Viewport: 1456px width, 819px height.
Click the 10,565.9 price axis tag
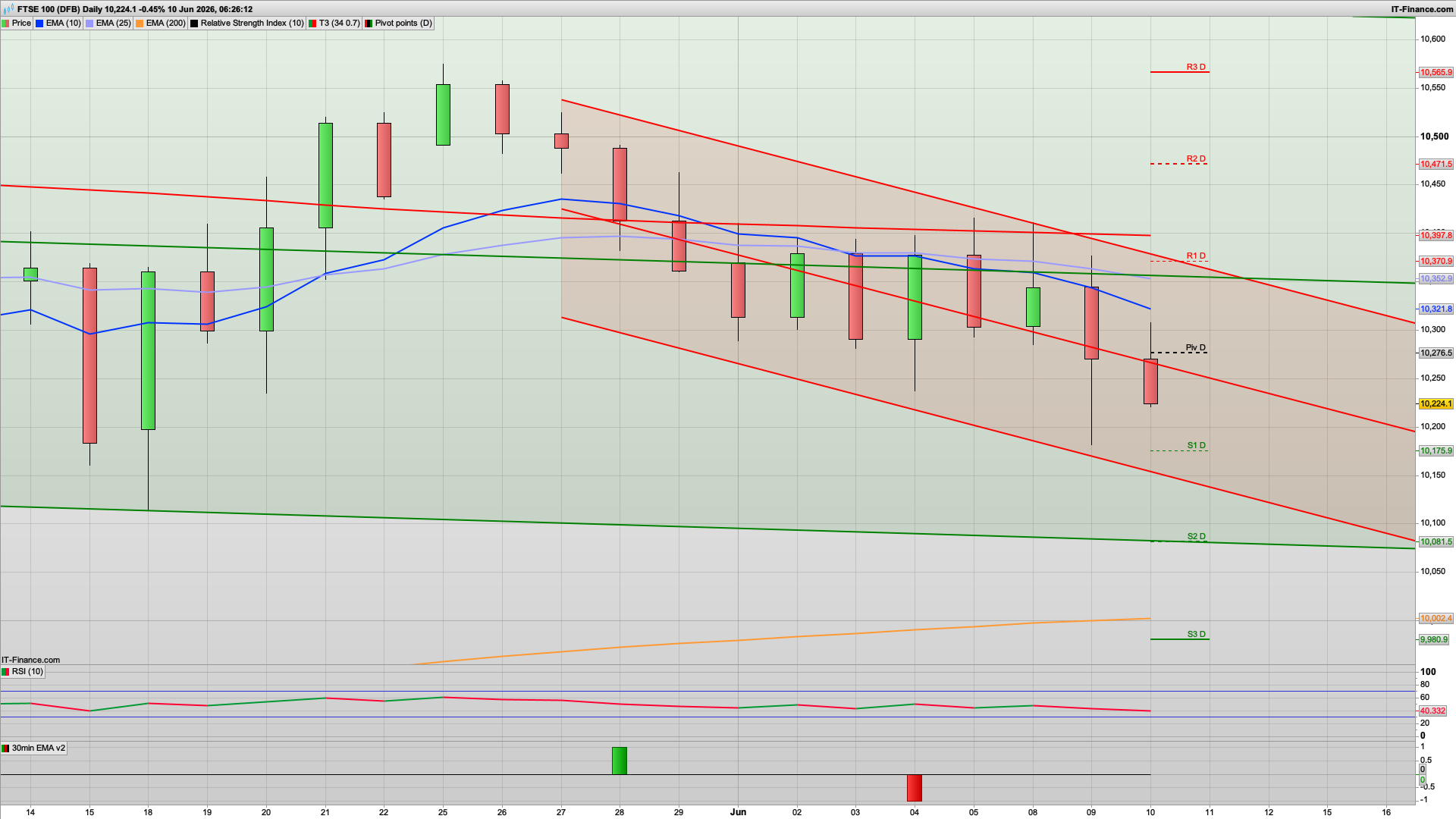[x=1436, y=73]
